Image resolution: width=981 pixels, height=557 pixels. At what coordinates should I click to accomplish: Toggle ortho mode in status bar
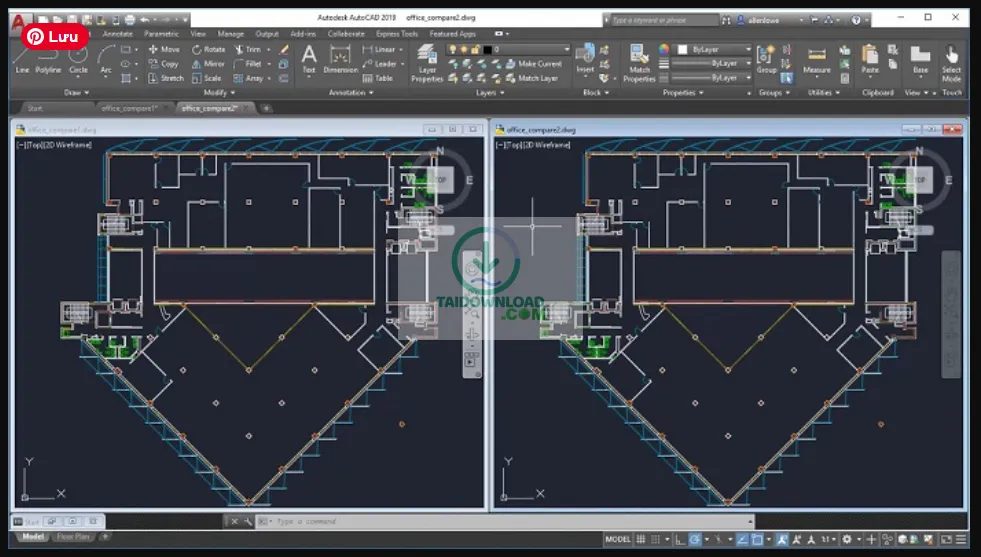[680, 539]
